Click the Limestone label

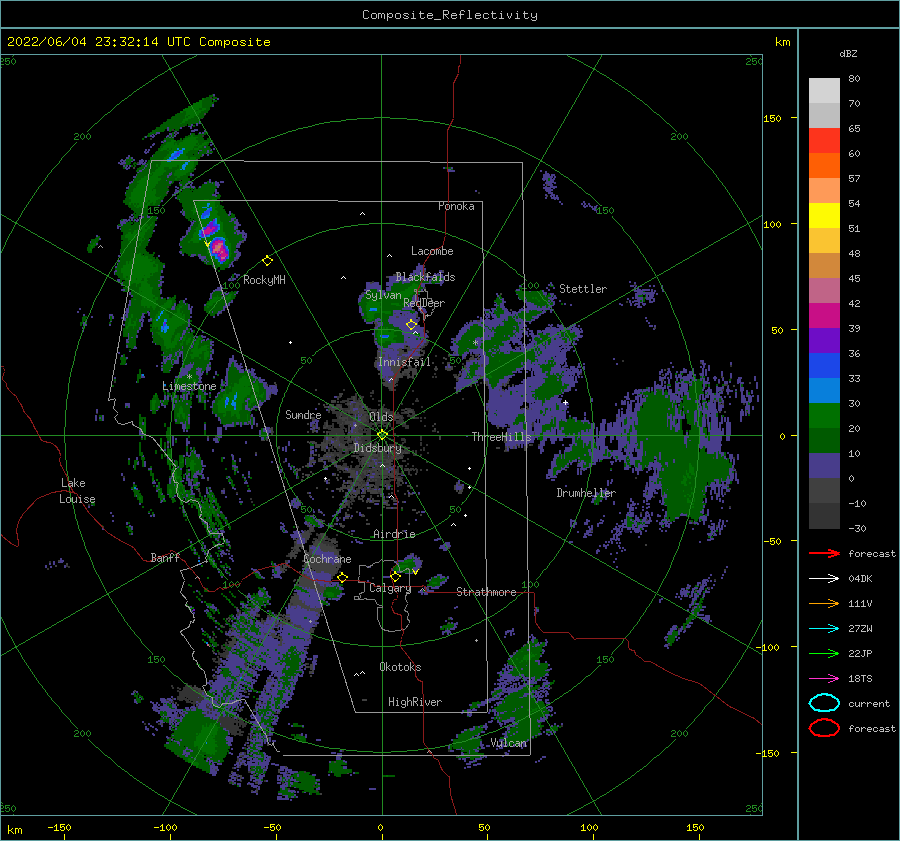[x=189, y=386]
